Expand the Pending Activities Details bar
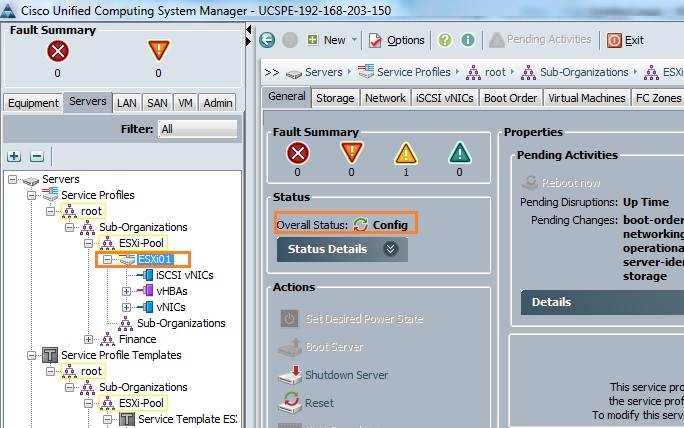This screenshot has width=684, height=428. [602, 302]
